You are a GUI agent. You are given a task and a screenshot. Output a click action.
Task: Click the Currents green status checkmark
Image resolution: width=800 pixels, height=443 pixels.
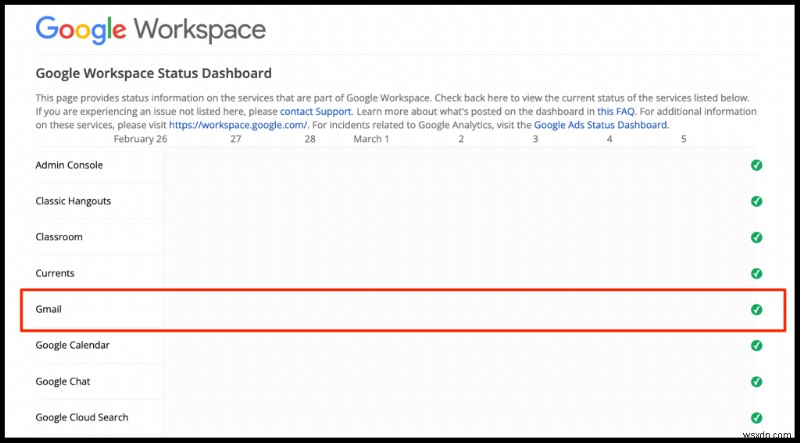pyautogui.click(x=756, y=273)
